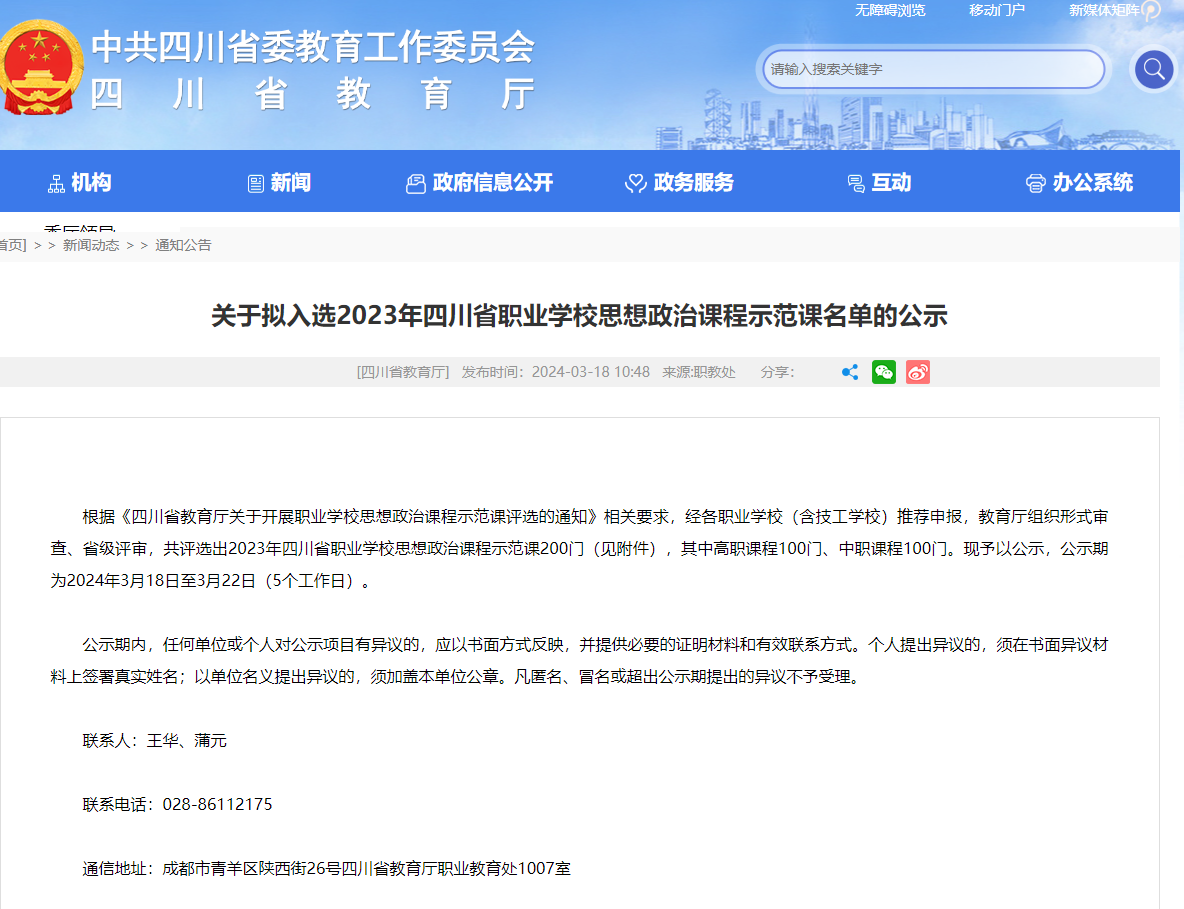This screenshot has height=909, width=1184.
Task: Click the article headline about 思想政治课程示范课名单
Action: [x=579, y=316]
